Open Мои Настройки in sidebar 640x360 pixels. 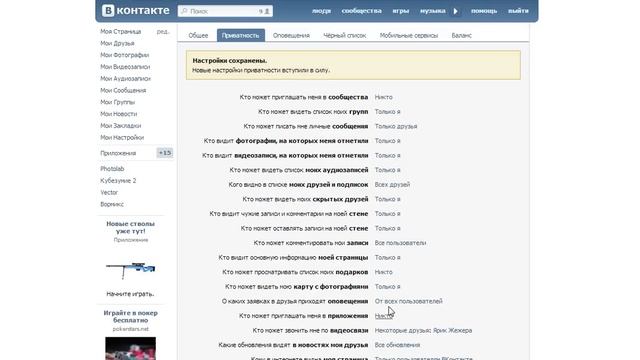coord(122,138)
